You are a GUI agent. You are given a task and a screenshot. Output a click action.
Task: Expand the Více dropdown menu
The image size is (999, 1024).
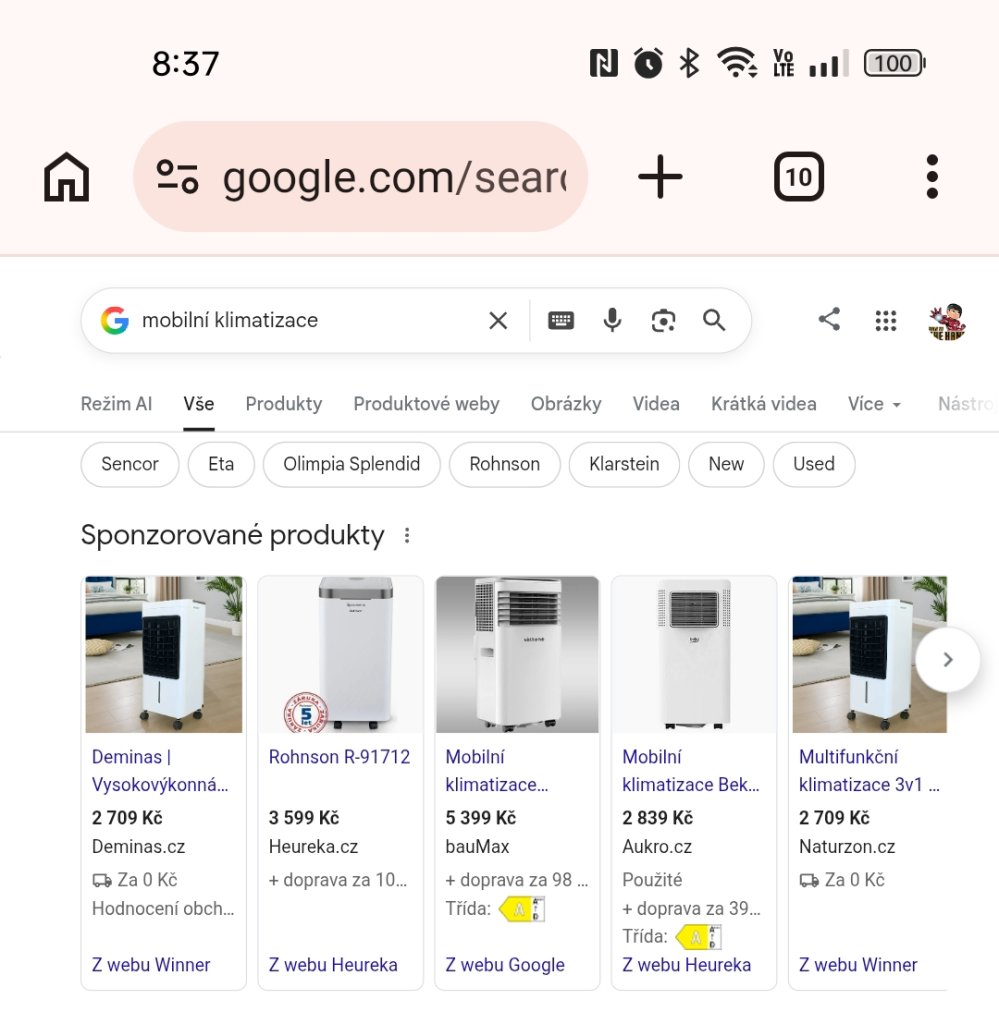[874, 404]
